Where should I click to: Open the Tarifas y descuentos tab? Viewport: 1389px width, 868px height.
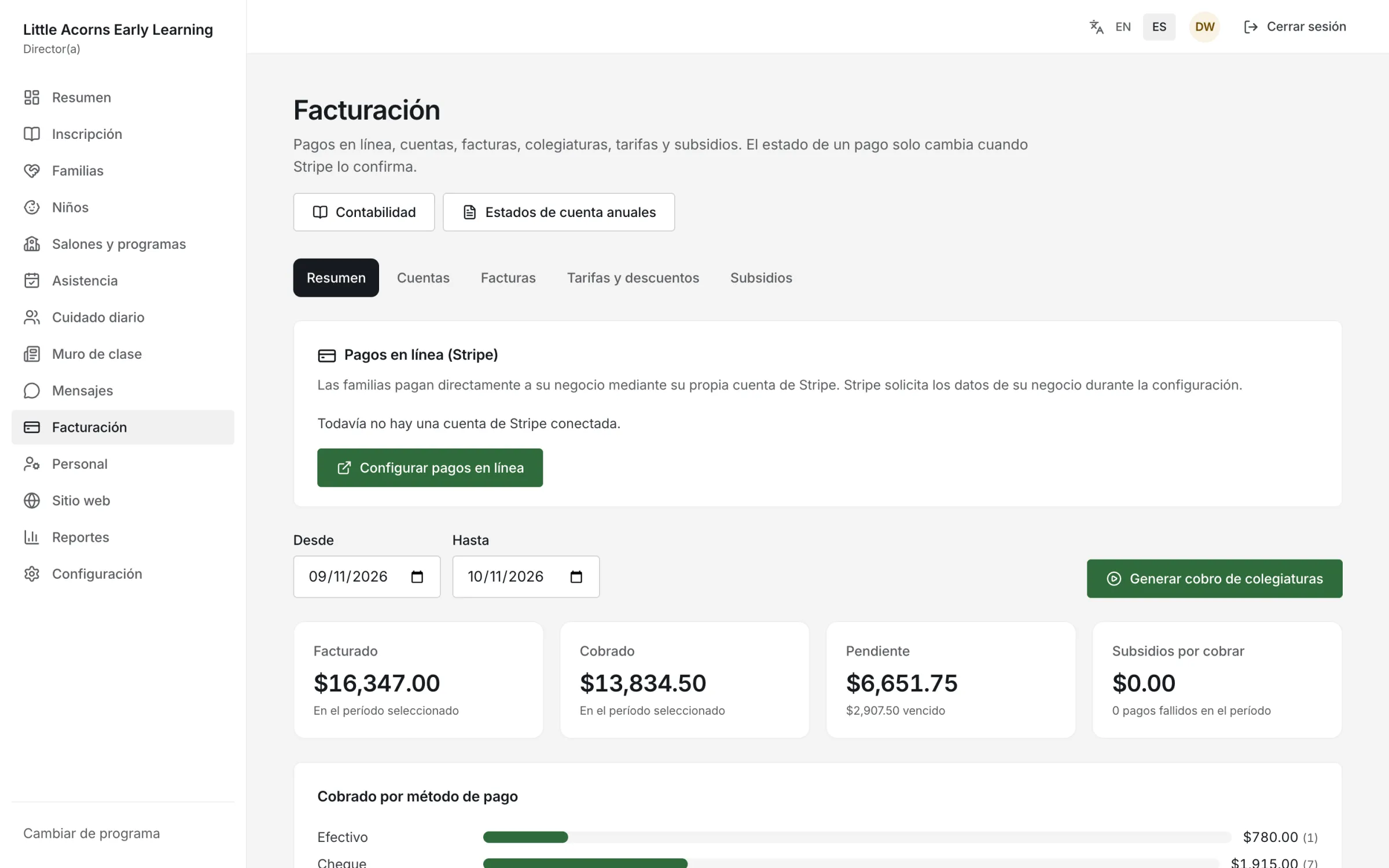pos(633,278)
